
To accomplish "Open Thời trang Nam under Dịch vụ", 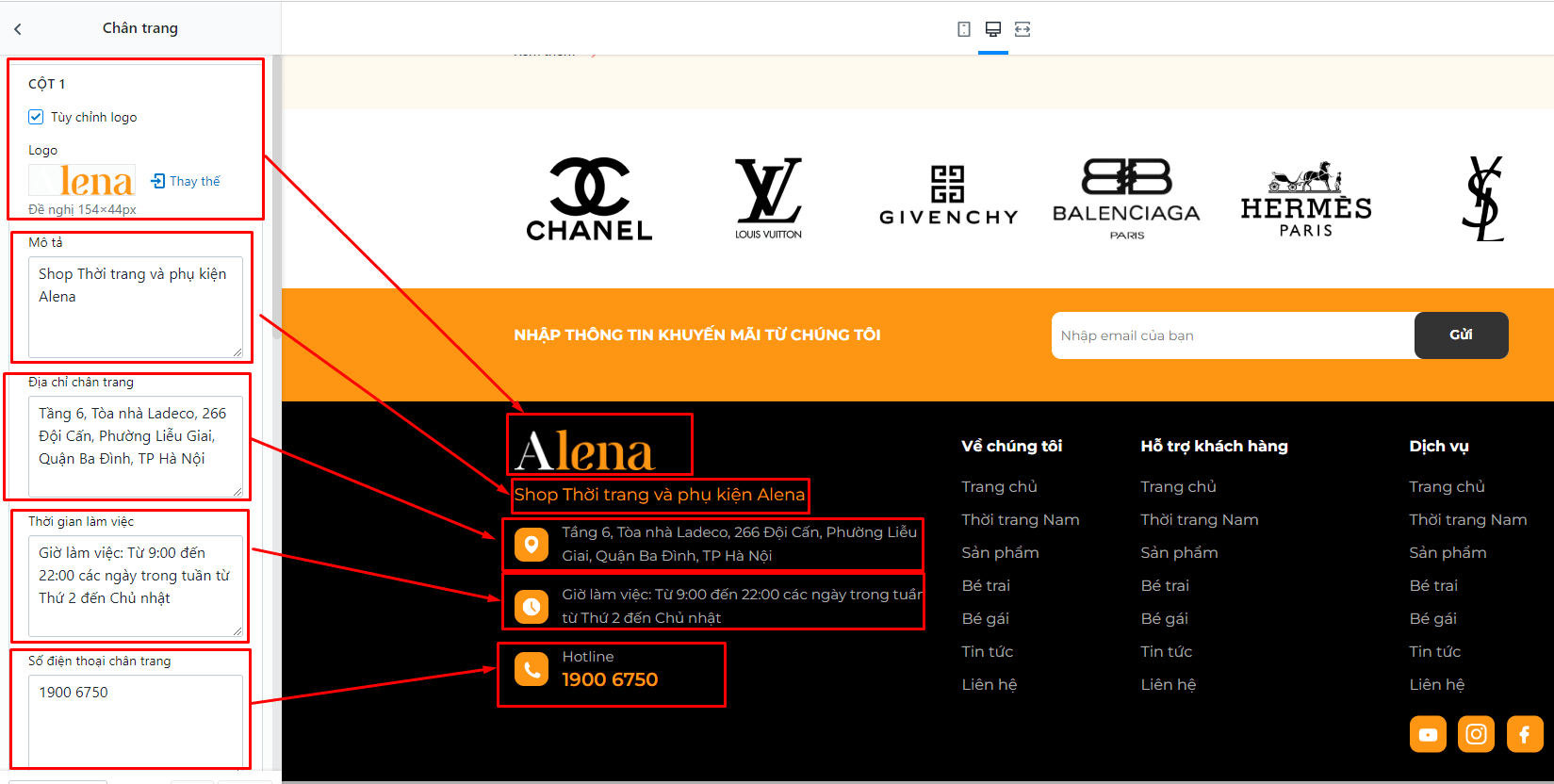I will pyautogui.click(x=1468, y=519).
